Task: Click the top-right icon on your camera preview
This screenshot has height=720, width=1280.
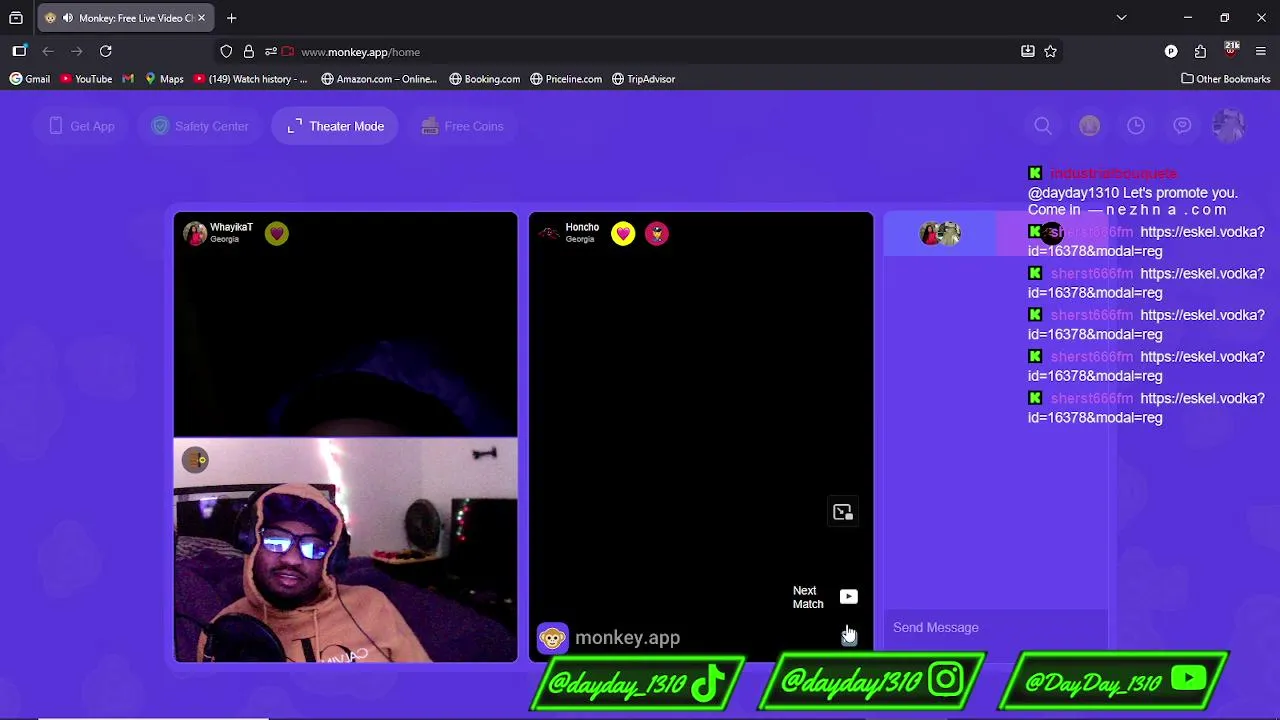Action: pos(485,455)
